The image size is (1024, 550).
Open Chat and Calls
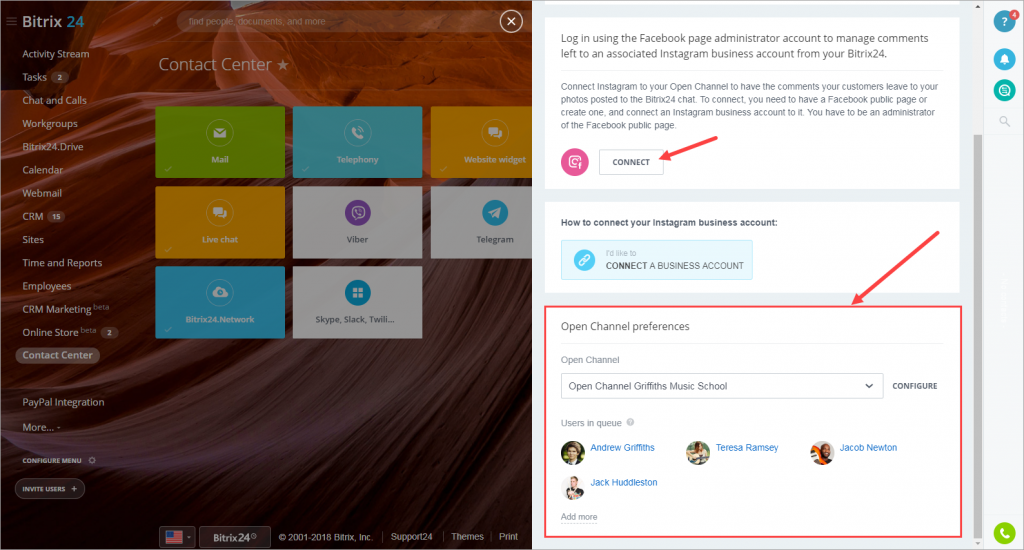click(x=54, y=101)
